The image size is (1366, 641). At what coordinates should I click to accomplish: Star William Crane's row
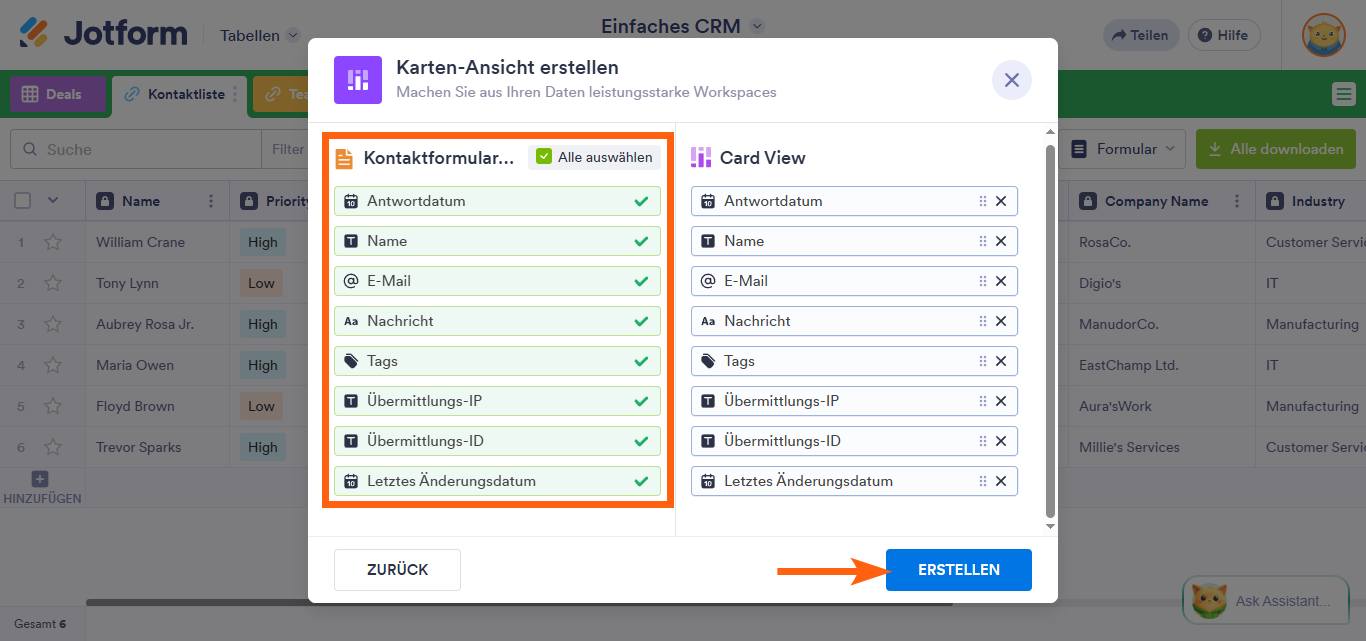point(54,242)
